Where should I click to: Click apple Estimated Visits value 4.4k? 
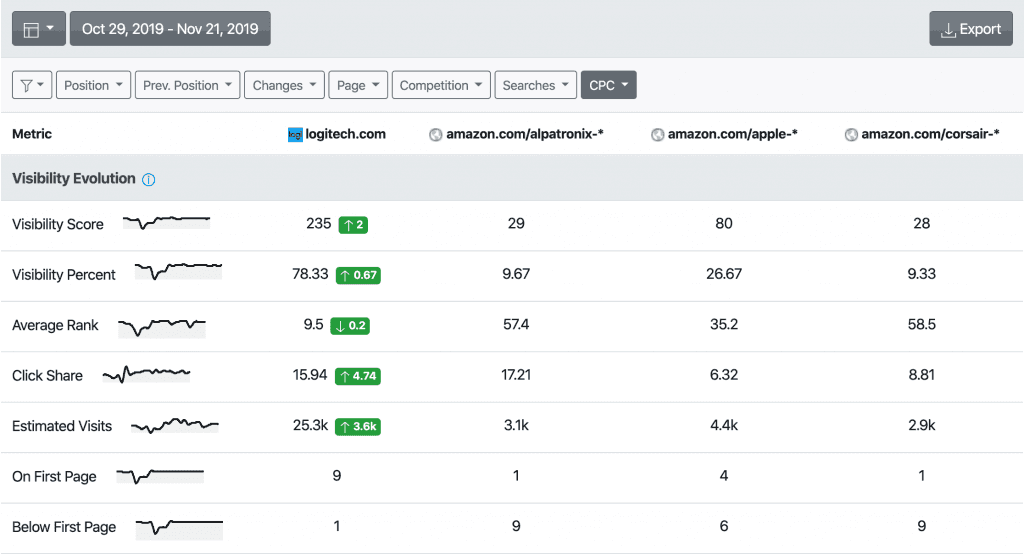coord(724,425)
